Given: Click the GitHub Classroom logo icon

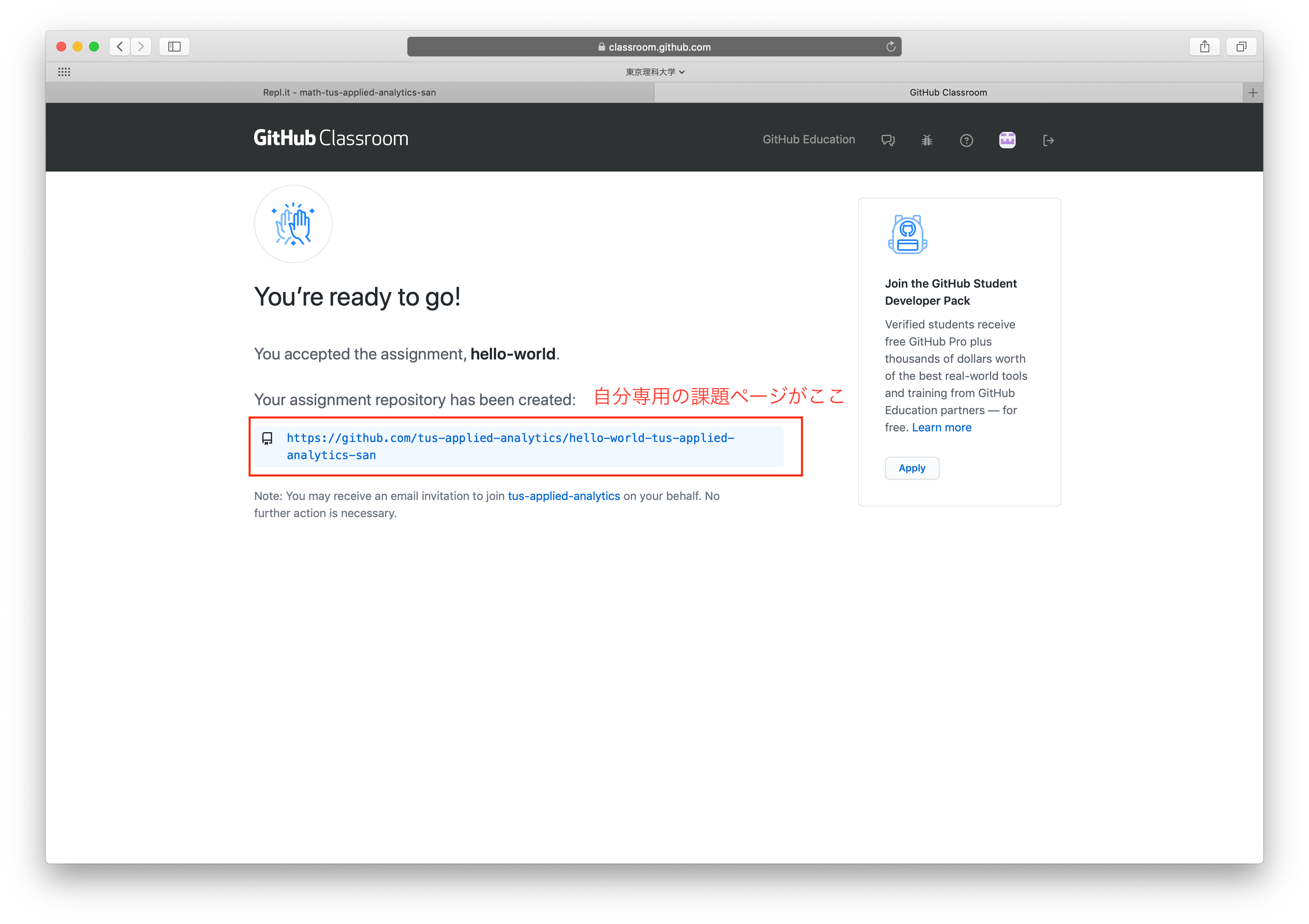Looking at the screenshot, I should click(330, 139).
